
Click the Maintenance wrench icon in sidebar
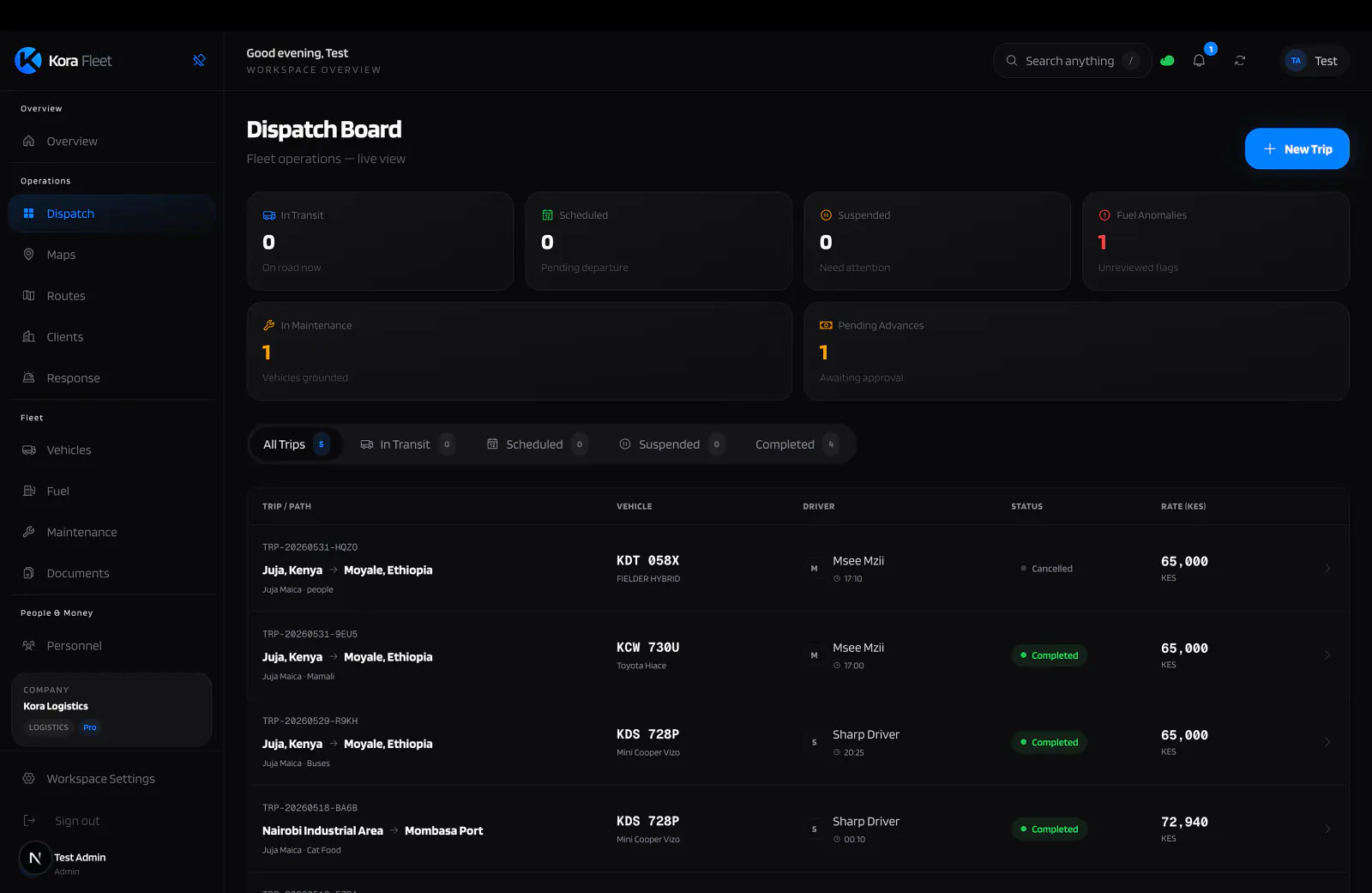(x=29, y=533)
